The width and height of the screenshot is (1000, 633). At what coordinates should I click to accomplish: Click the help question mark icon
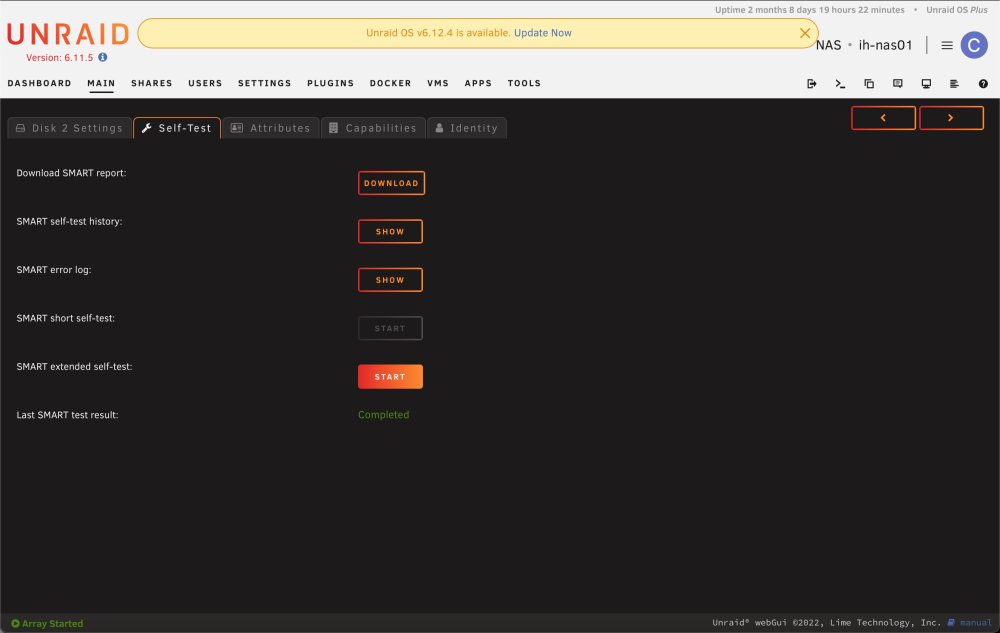pos(983,84)
